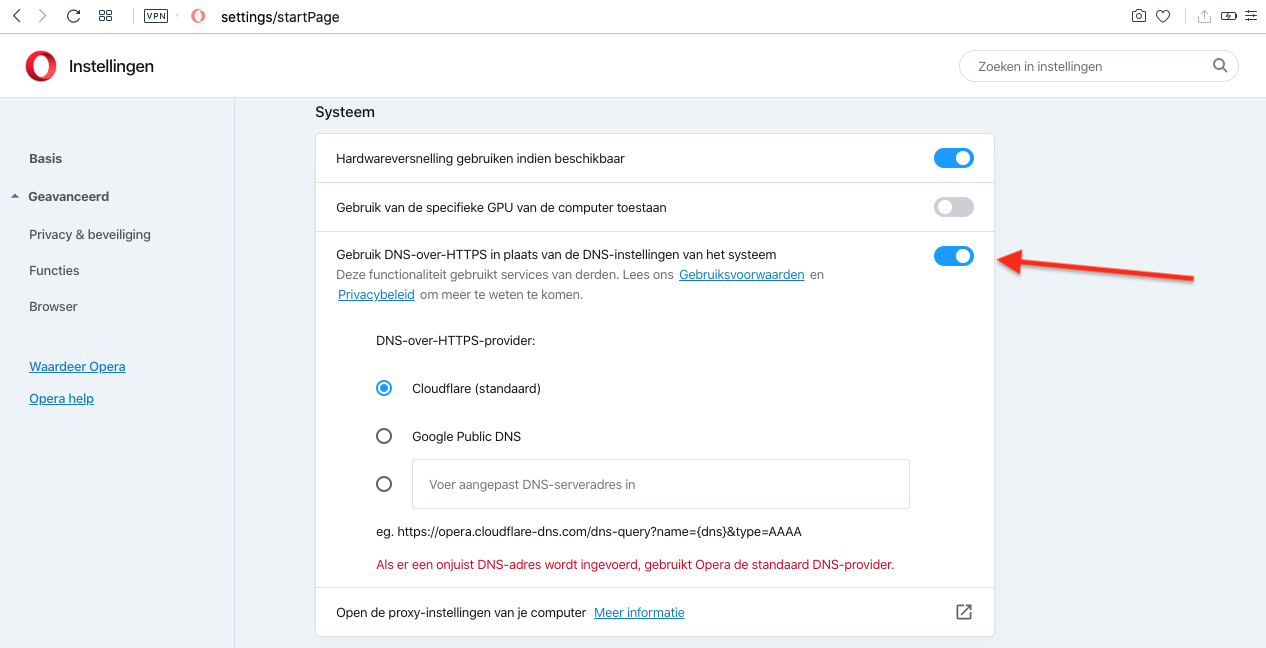Collapse the Geavanceerd section arrow
1266x648 pixels.
click(15, 197)
